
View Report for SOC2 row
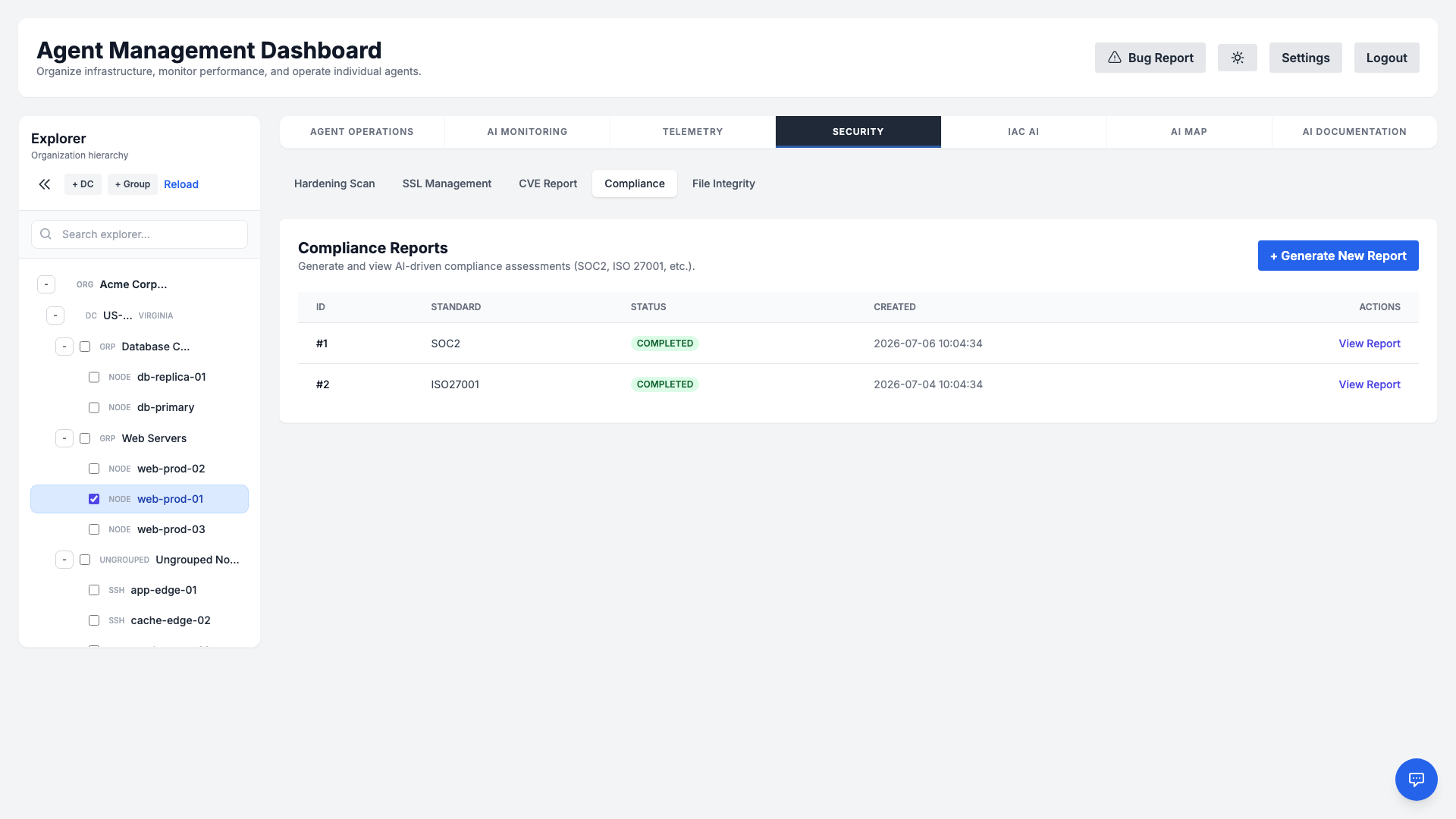[x=1369, y=344]
